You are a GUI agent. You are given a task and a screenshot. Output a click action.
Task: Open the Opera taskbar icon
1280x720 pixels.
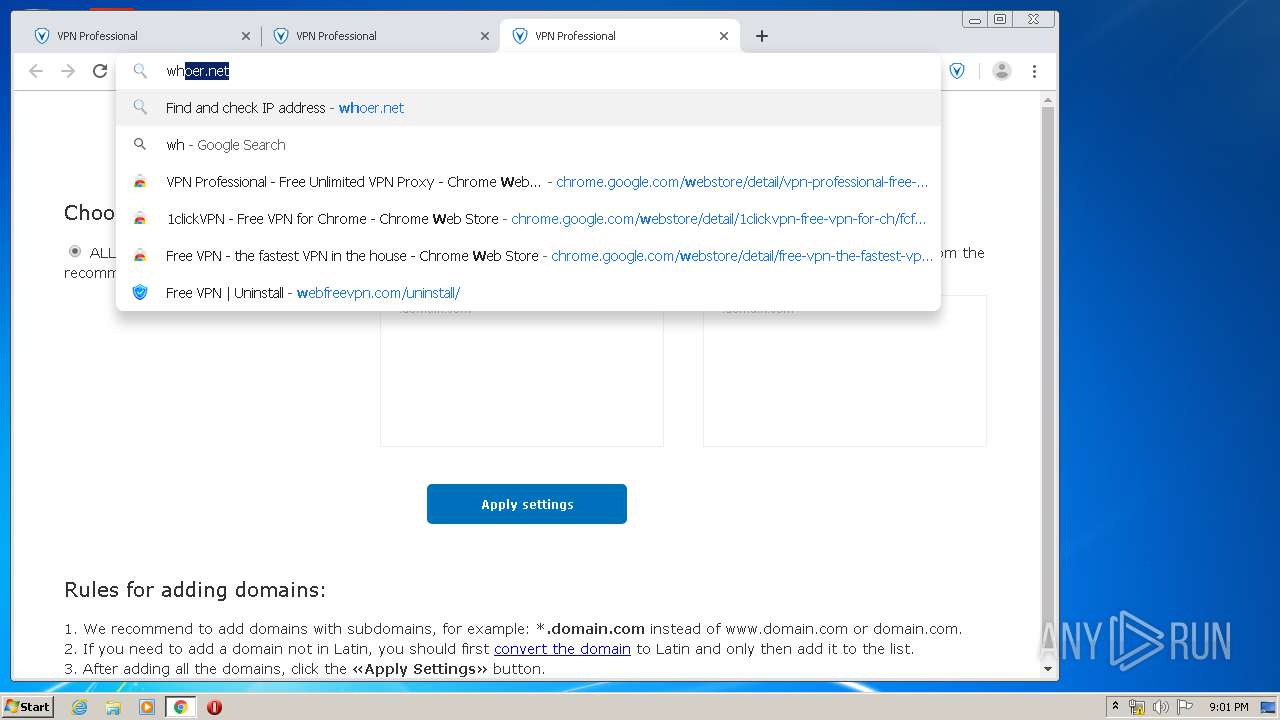click(214, 707)
